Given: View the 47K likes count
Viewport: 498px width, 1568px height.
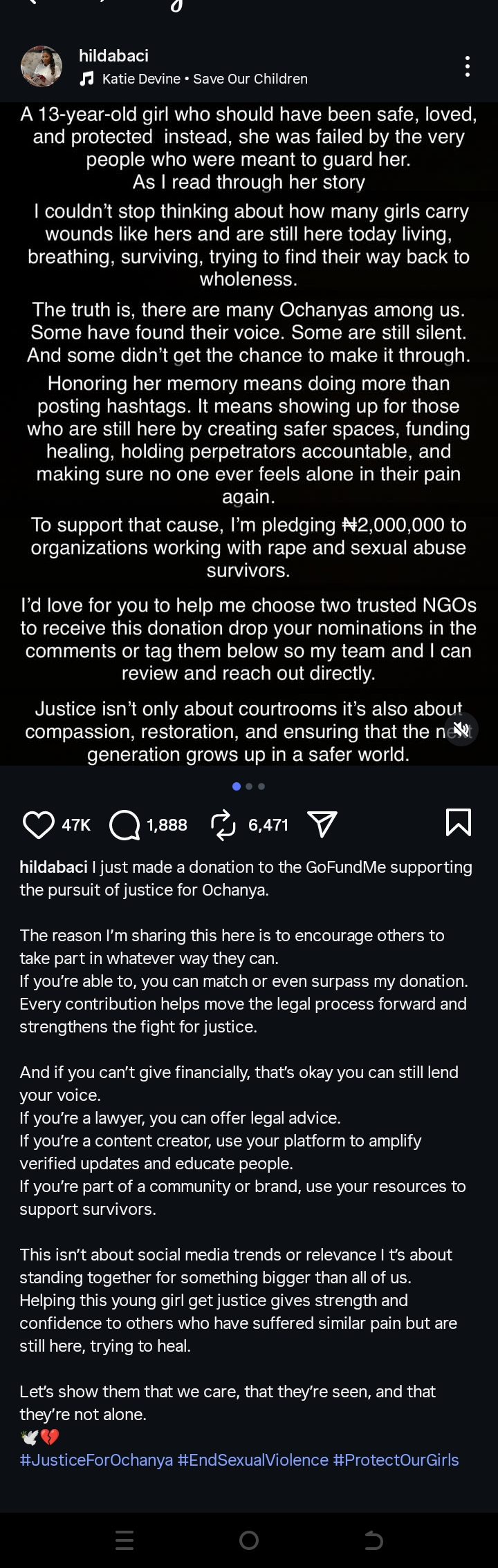Looking at the screenshot, I should click(x=76, y=824).
